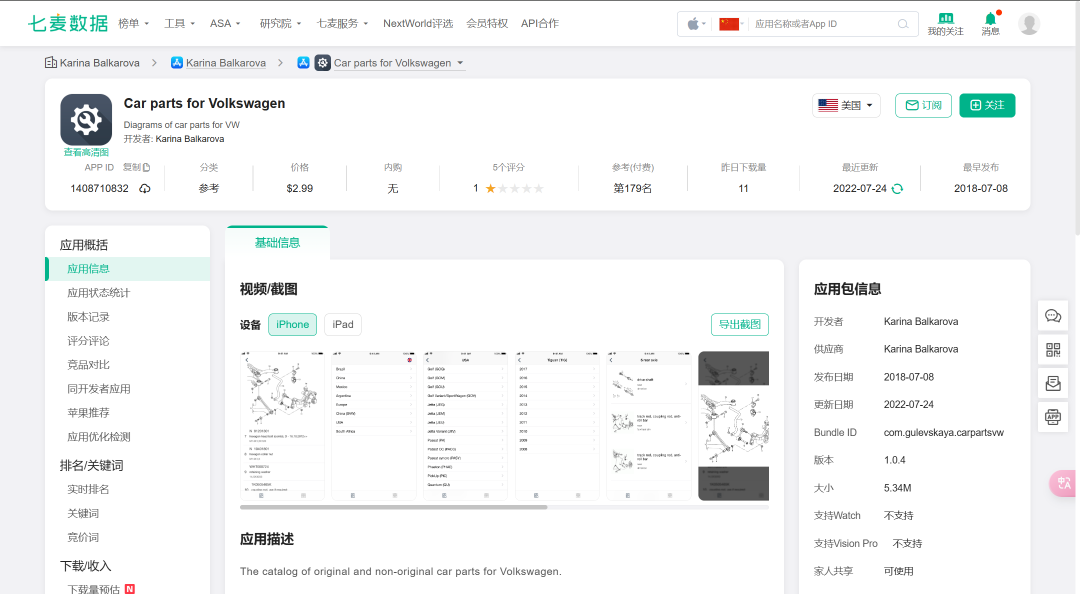Click the App Store icon before Car parts

[x=303, y=63]
